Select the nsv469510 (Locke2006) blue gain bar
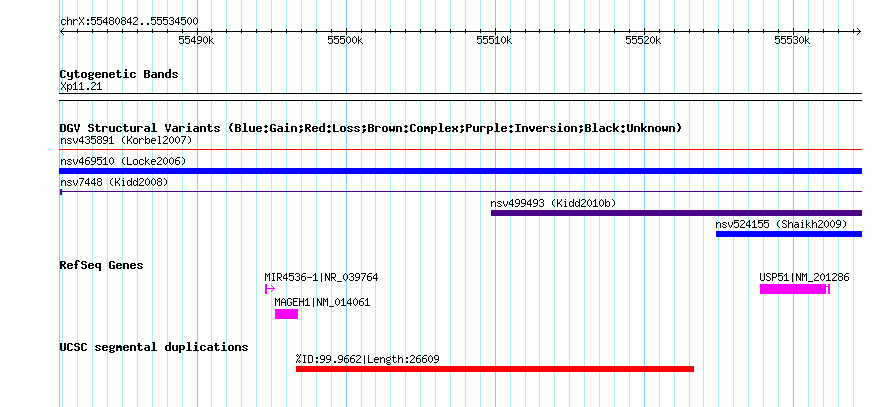Viewport: 890px width, 407px height. [x=461, y=171]
